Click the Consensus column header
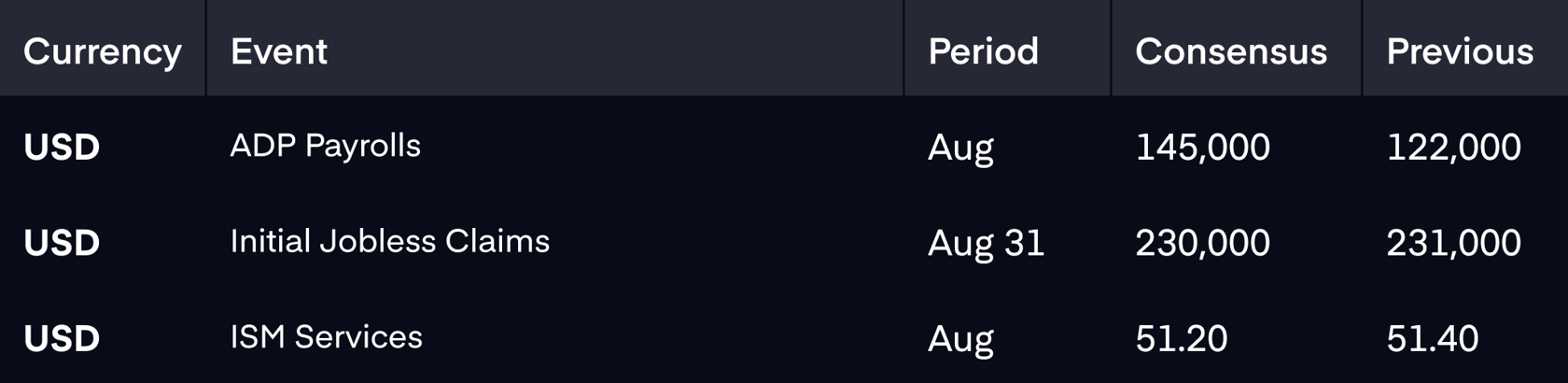1568x383 pixels. (x=1231, y=51)
